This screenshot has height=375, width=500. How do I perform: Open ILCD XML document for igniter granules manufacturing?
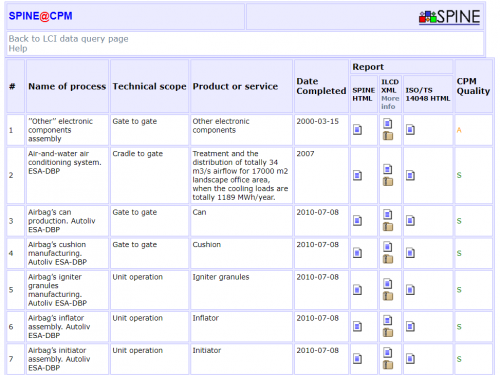coord(387,284)
